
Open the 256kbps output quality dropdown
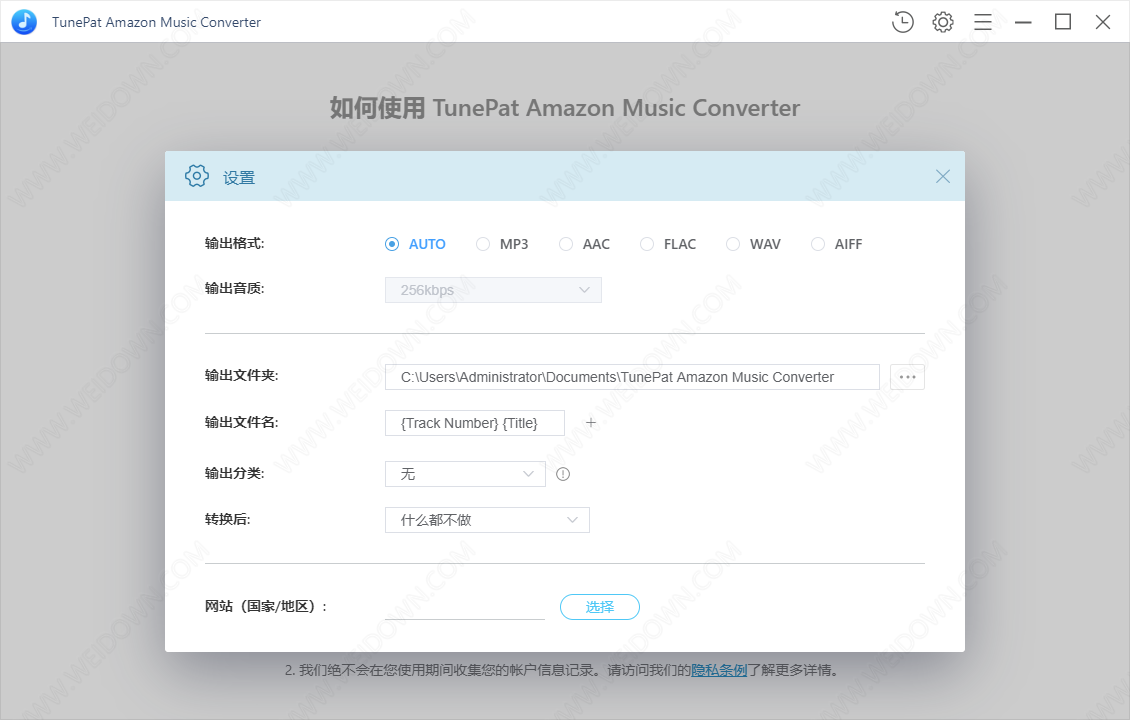493,290
